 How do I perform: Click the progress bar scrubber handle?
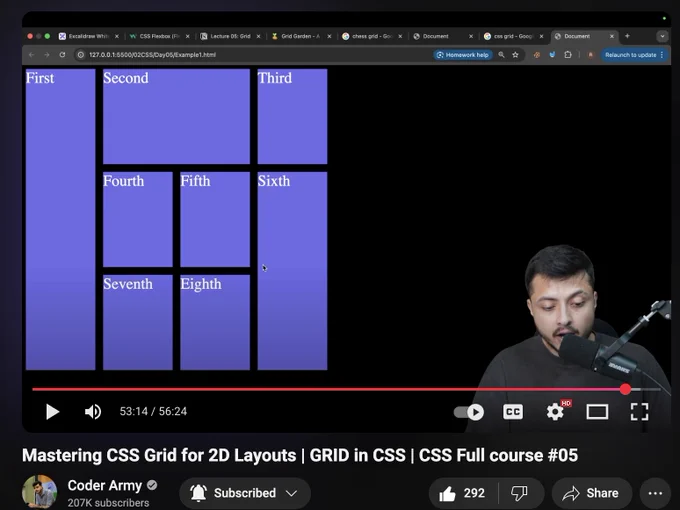[625, 389]
